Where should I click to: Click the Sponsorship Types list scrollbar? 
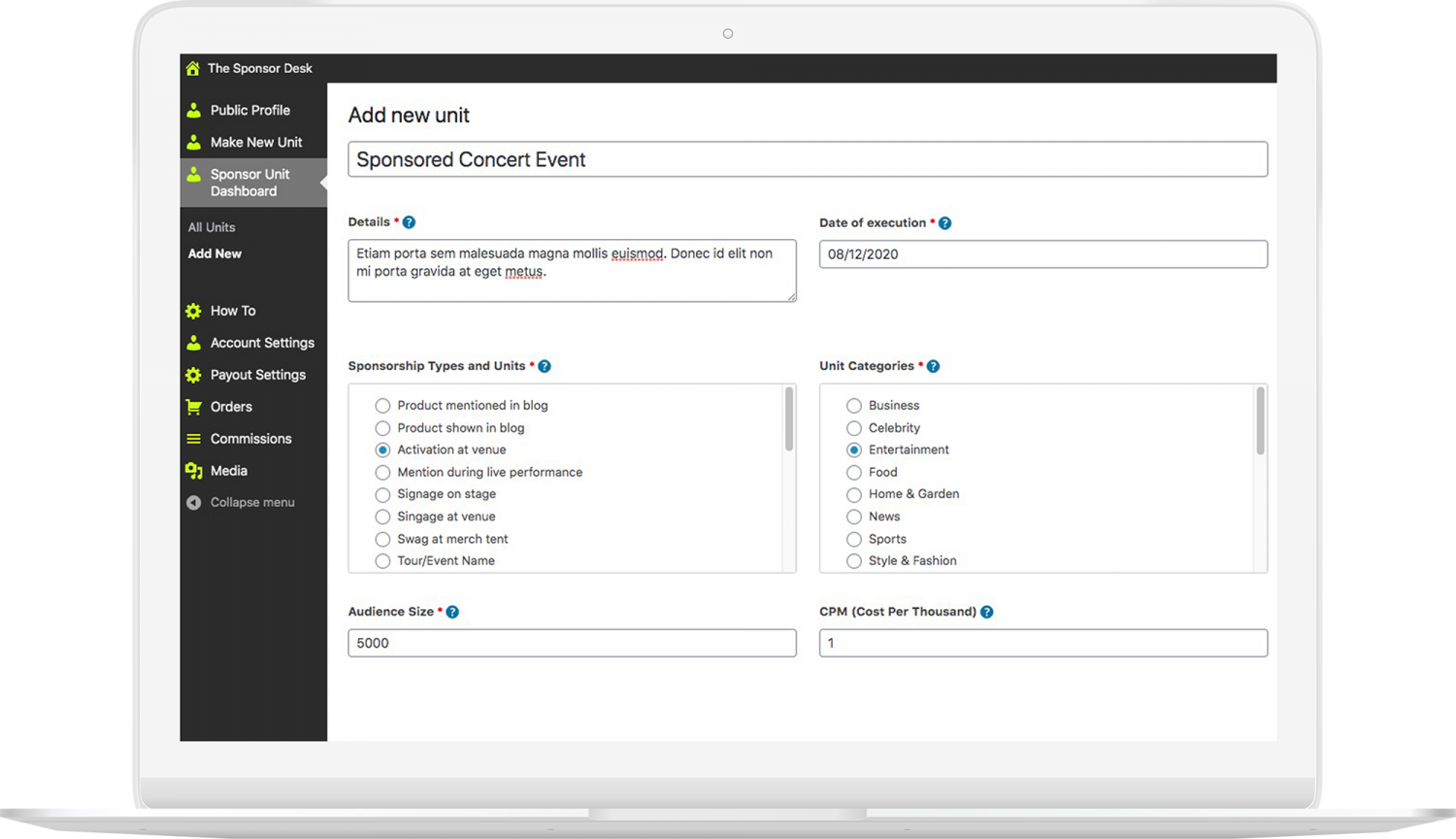pos(788,419)
